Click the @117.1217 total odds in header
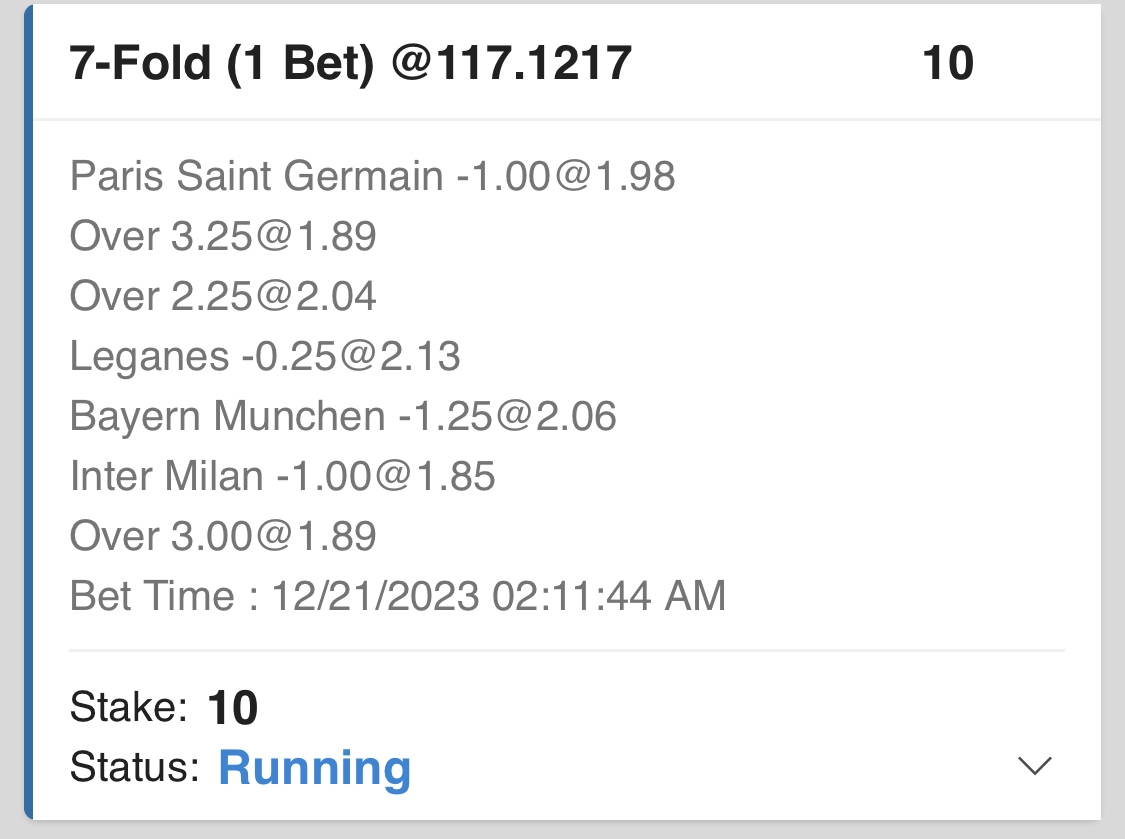1125x839 pixels. click(x=512, y=64)
